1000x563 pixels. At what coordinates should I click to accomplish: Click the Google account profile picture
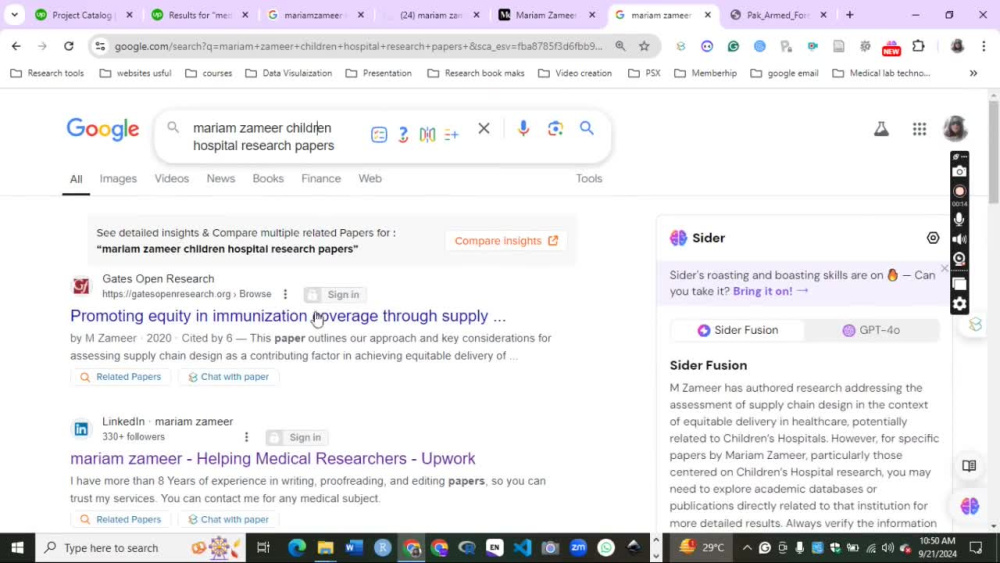955,129
